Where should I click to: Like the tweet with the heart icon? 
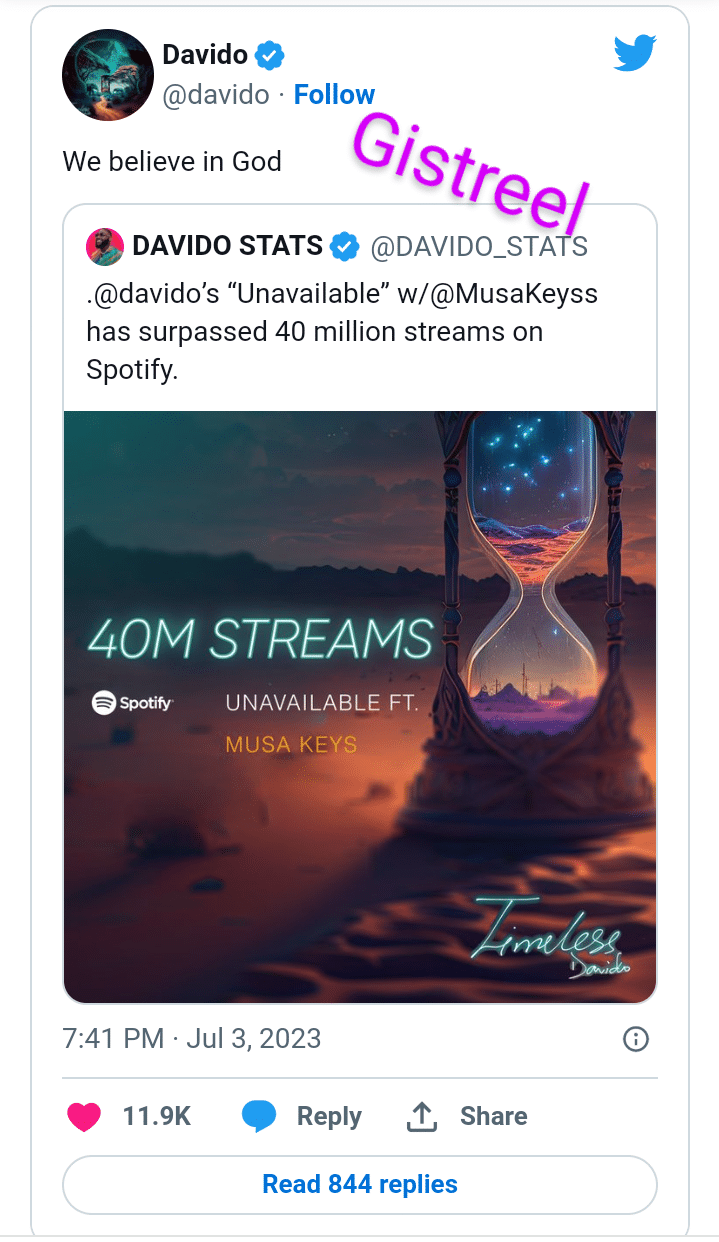84,1117
